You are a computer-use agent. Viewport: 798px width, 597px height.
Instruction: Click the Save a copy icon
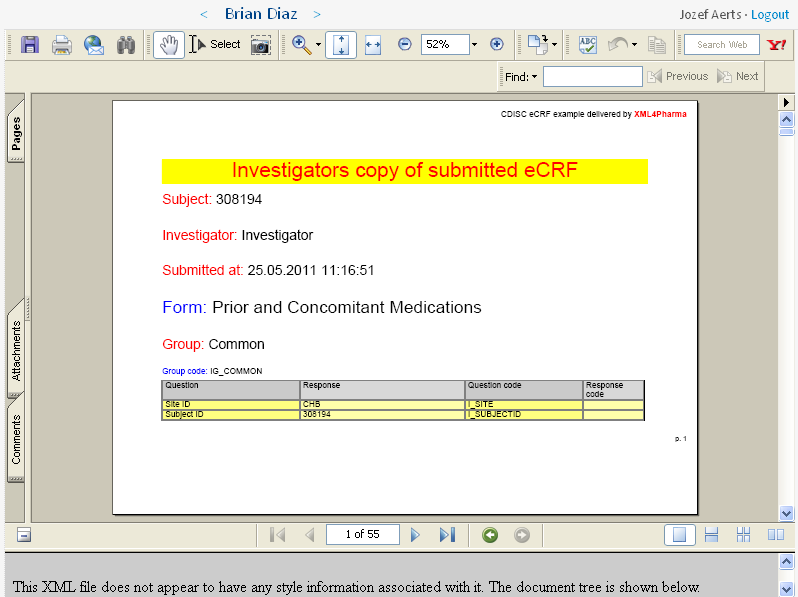pos(30,45)
